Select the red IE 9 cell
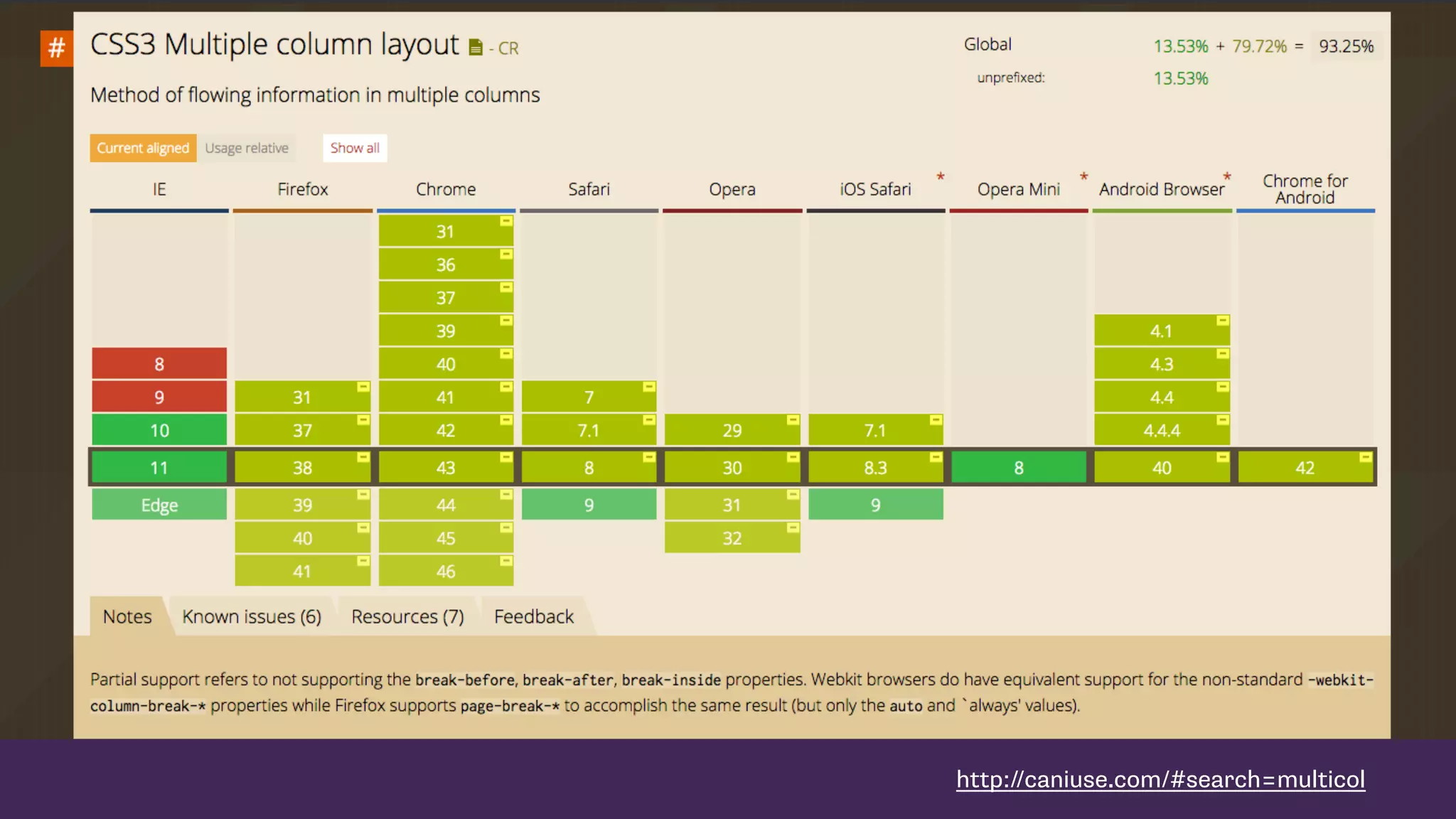 click(x=159, y=397)
